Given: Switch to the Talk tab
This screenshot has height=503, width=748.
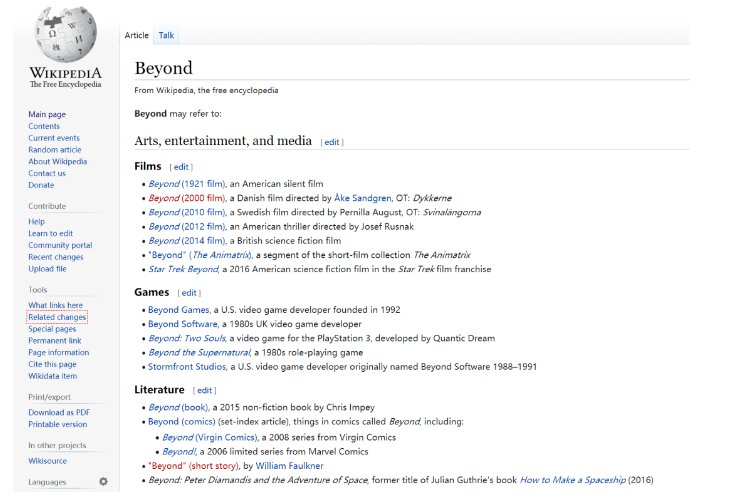Looking at the screenshot, I should coord(166,35).
